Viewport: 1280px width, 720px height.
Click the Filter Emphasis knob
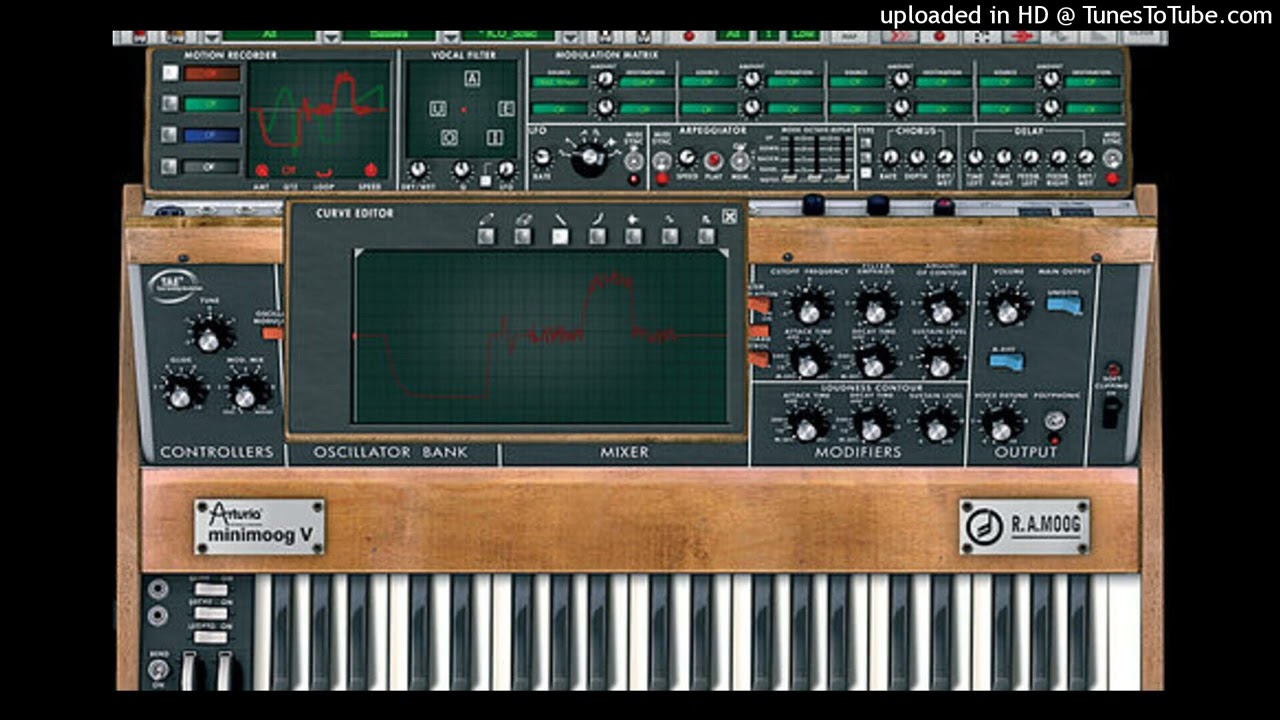(x=876, y=307)
